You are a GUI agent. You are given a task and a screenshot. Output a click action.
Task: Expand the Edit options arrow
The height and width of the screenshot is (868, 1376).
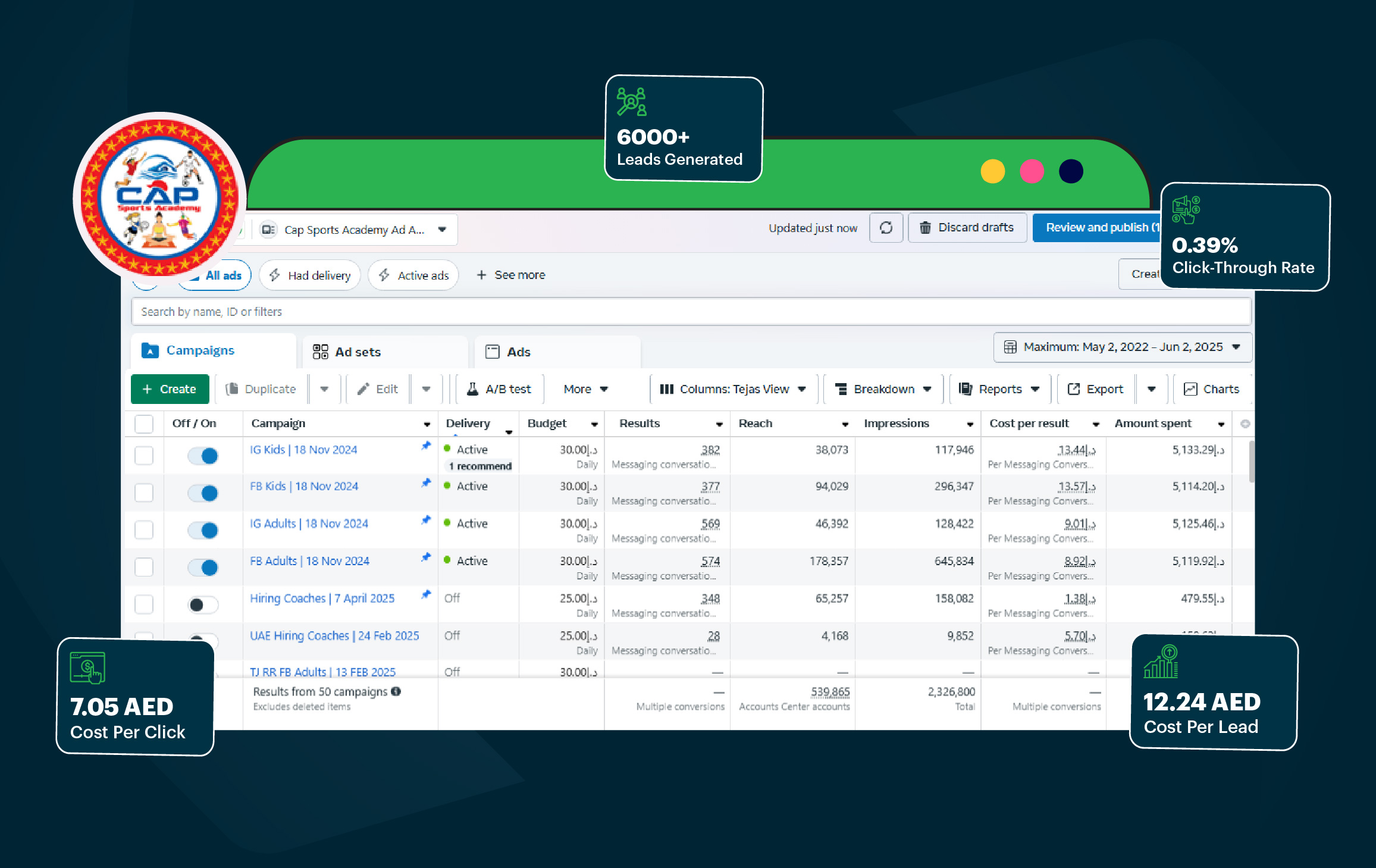pos(426,389)
